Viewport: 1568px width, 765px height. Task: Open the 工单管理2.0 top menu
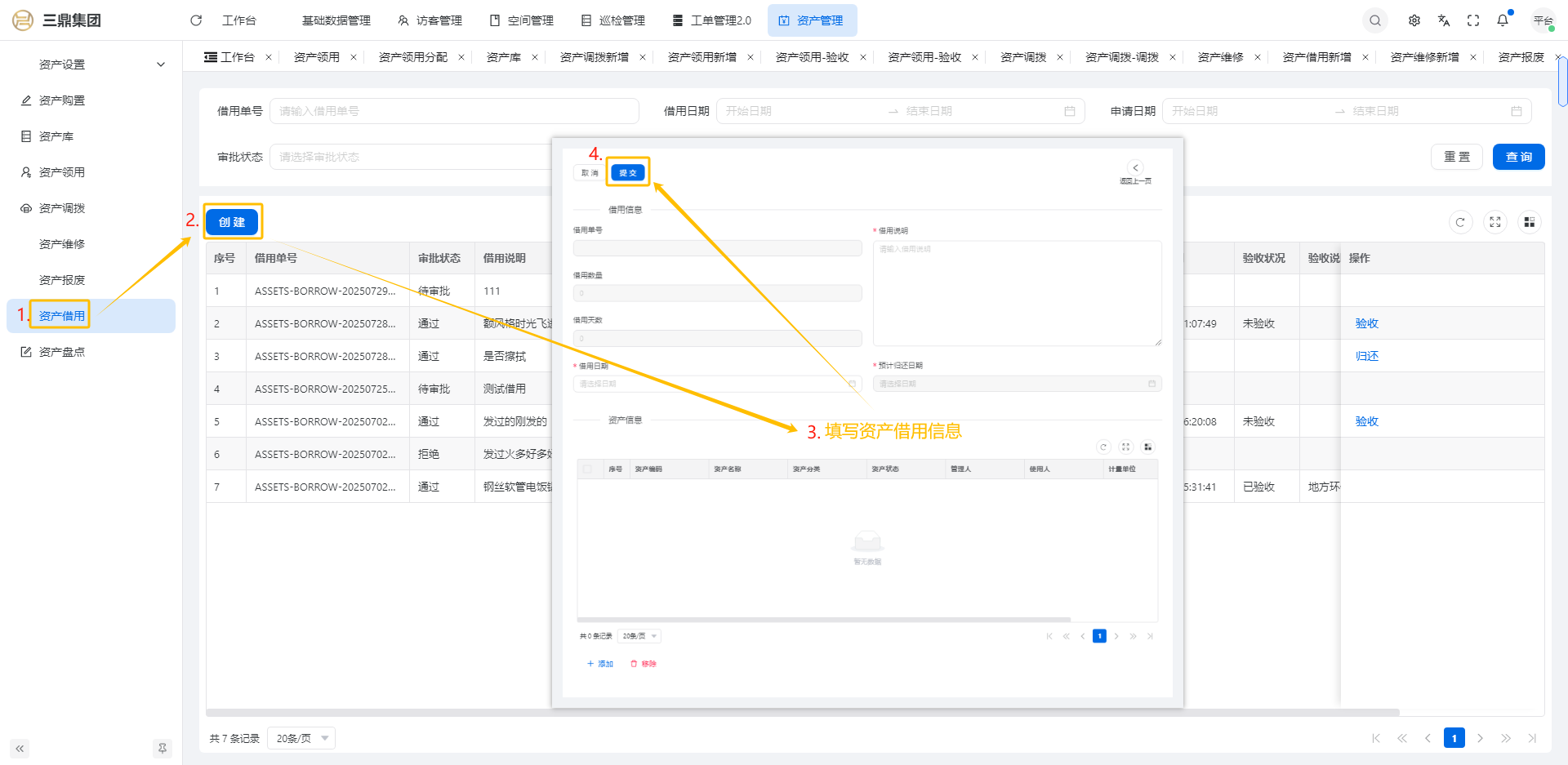click(x=711, y=20)
